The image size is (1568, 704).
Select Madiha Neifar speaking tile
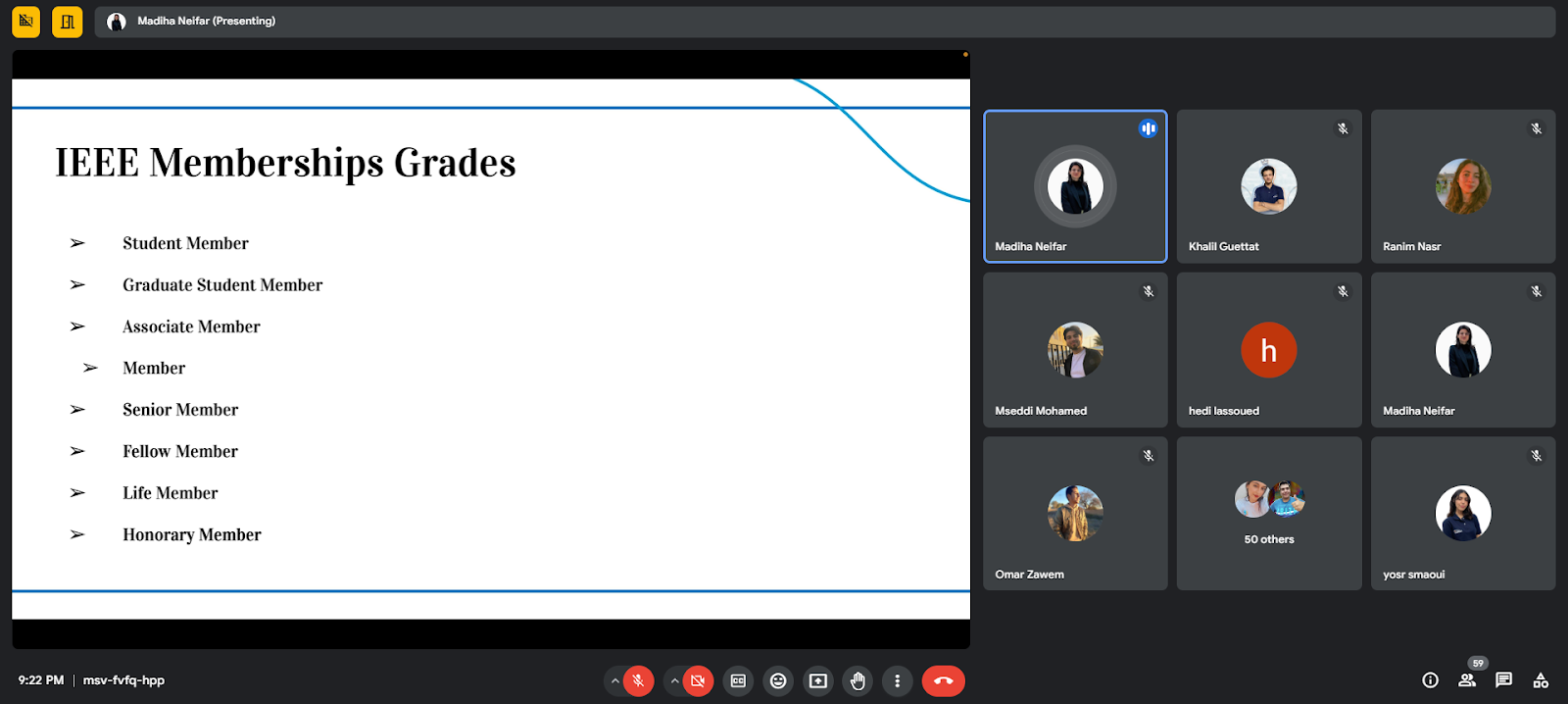pos(1075,186)
